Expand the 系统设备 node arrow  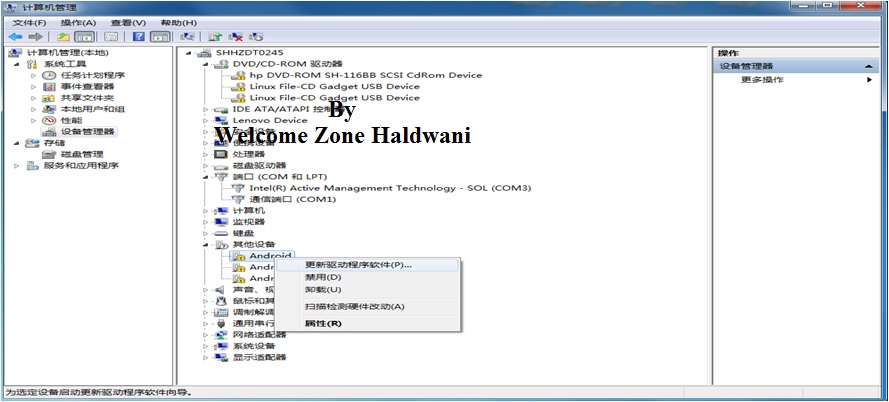206,346
